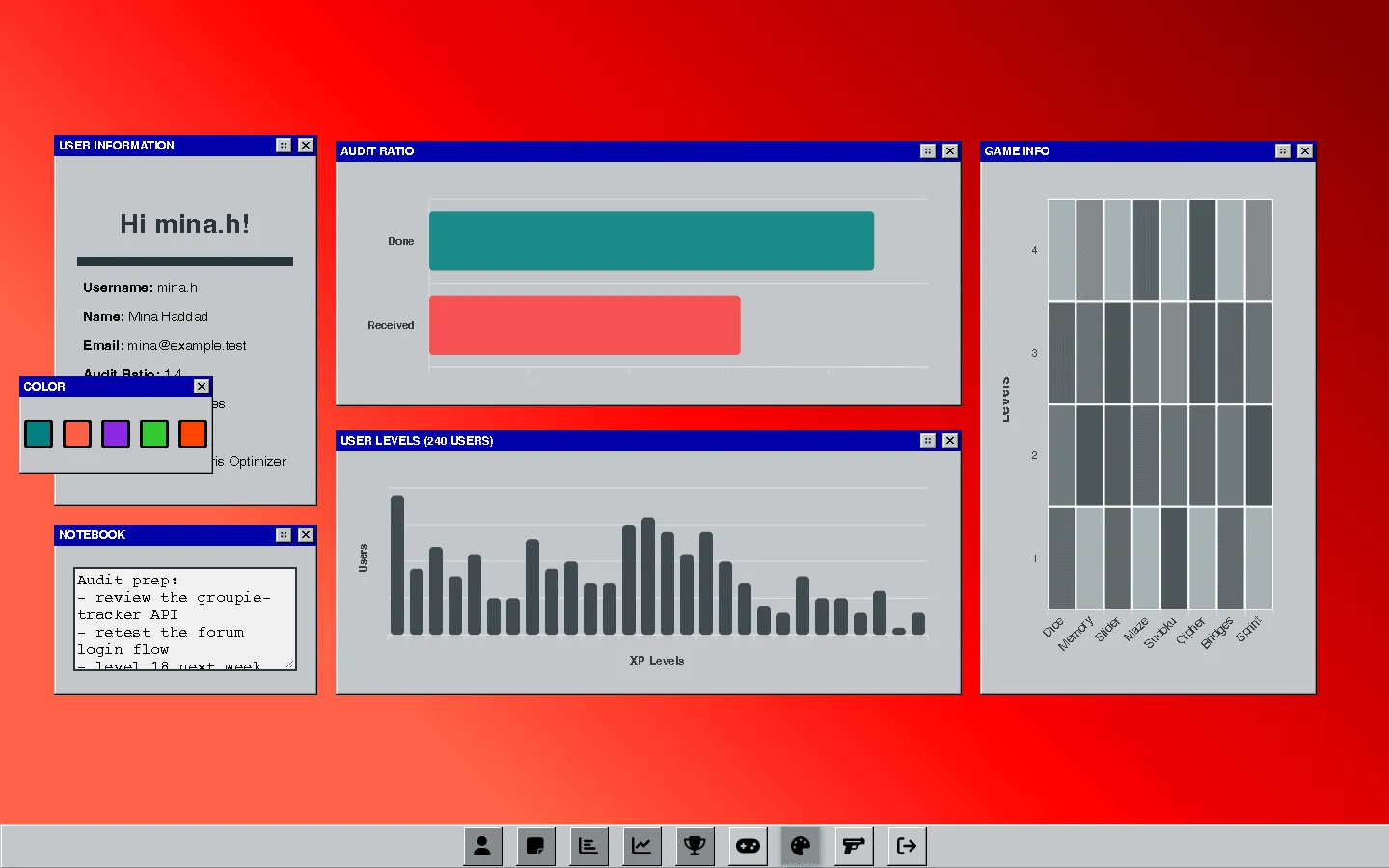The height and width of the screenshot is (868, 1389).
Task: Click the Hi mina.h! greeting heading
Action: pos(185,225)
